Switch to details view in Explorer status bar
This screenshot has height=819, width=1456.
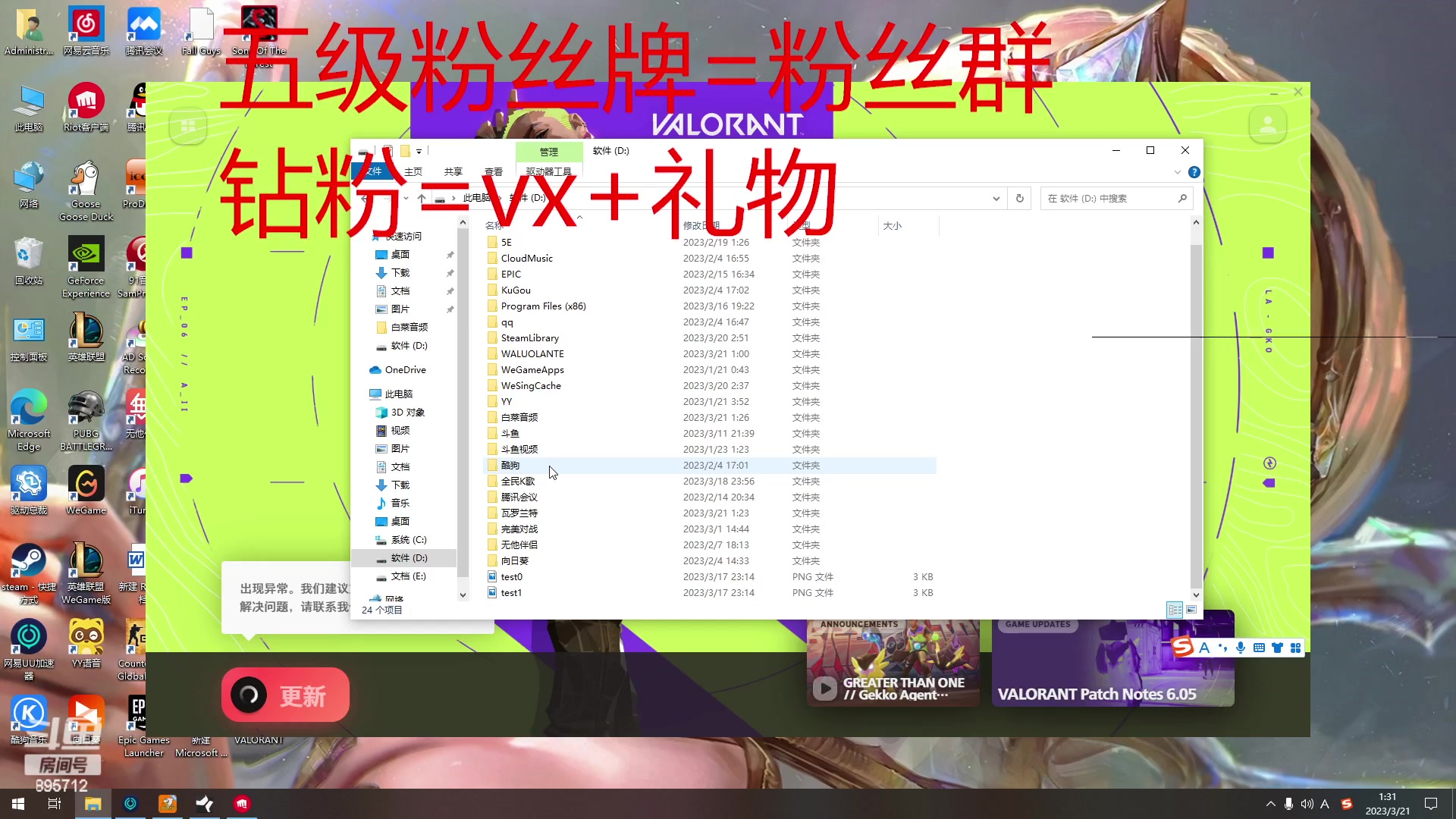pos(1176,610)
